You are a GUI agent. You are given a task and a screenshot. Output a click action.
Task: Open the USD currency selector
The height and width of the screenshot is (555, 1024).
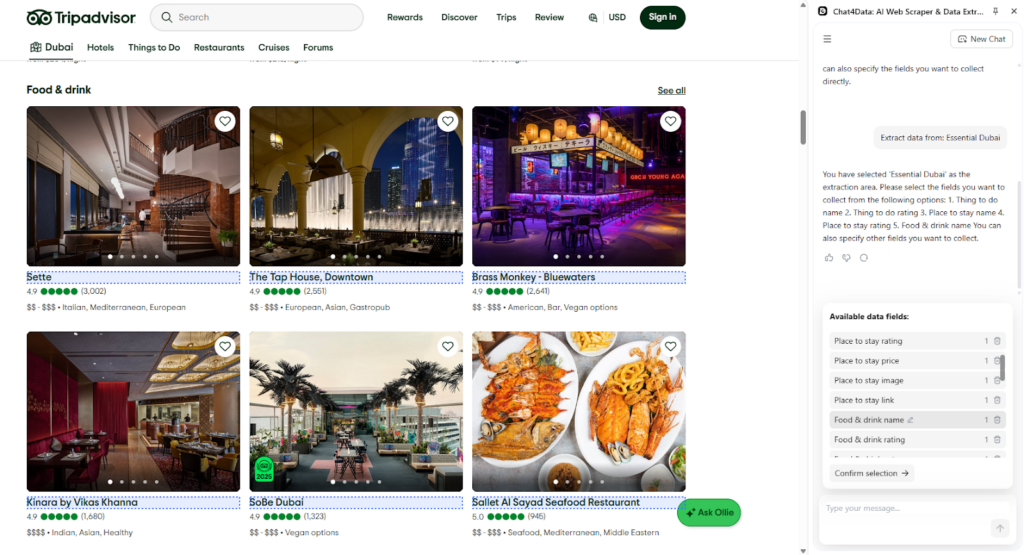[617, 18]
